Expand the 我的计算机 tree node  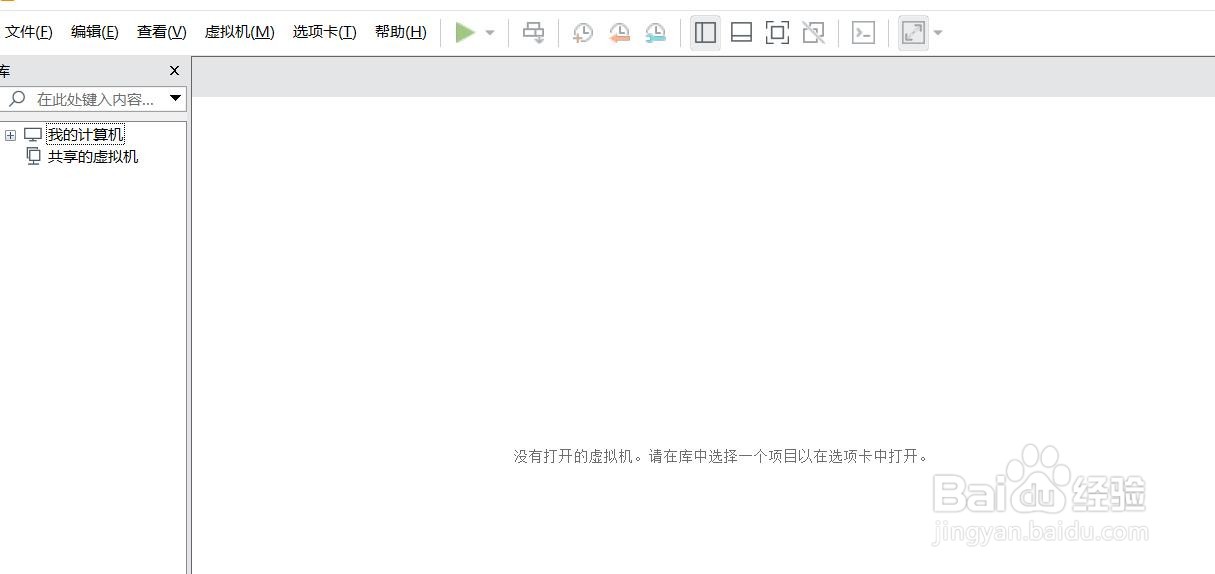[10, 135]
